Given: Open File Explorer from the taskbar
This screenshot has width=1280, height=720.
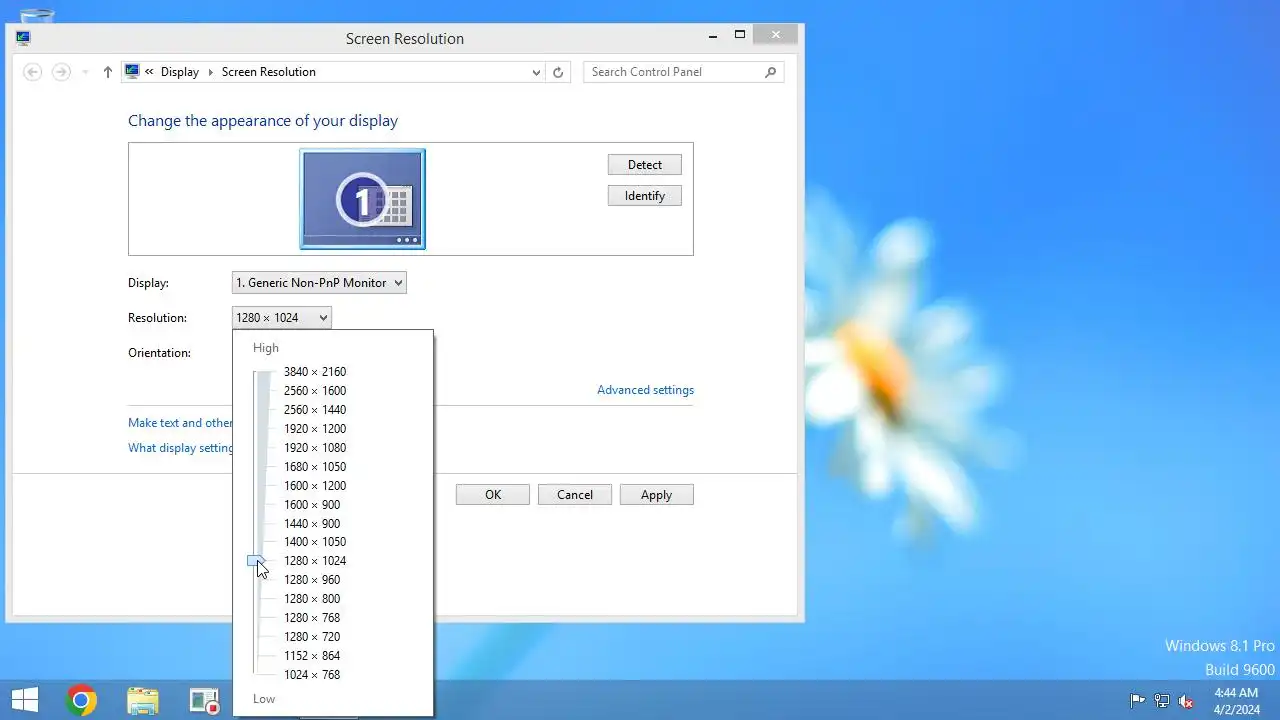Looking at the screenshot, I should 143,701.
